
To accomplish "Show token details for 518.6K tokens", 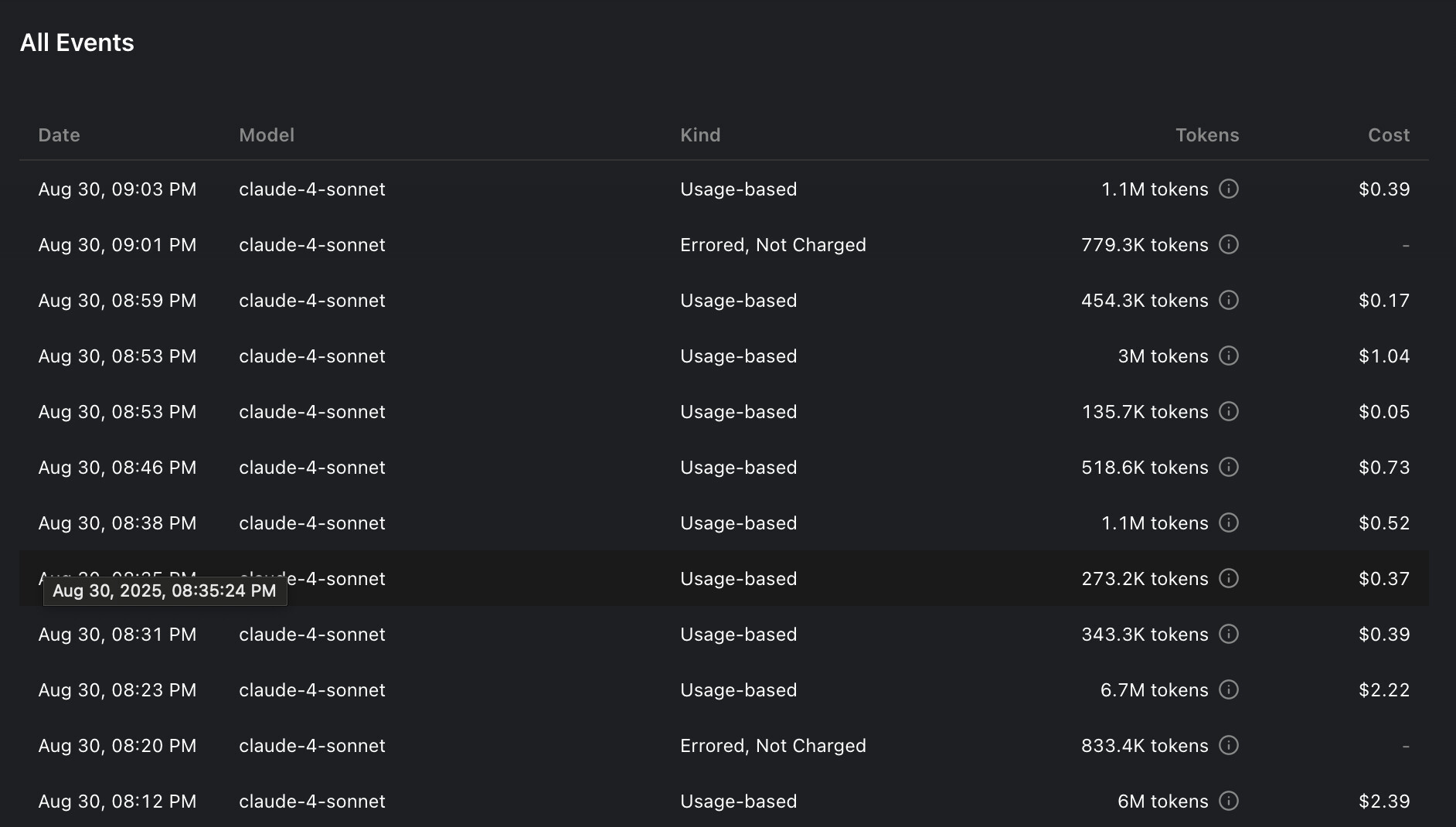I will click(x=1229, y=468).
